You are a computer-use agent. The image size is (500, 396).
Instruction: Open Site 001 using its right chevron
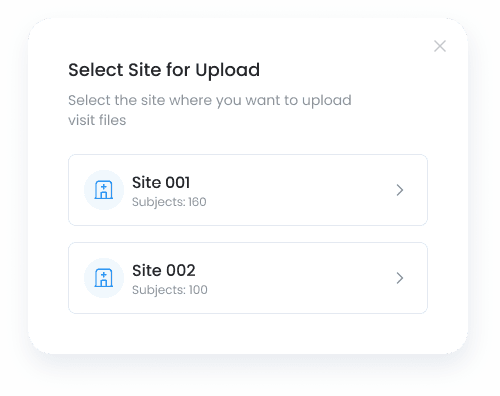400,190
